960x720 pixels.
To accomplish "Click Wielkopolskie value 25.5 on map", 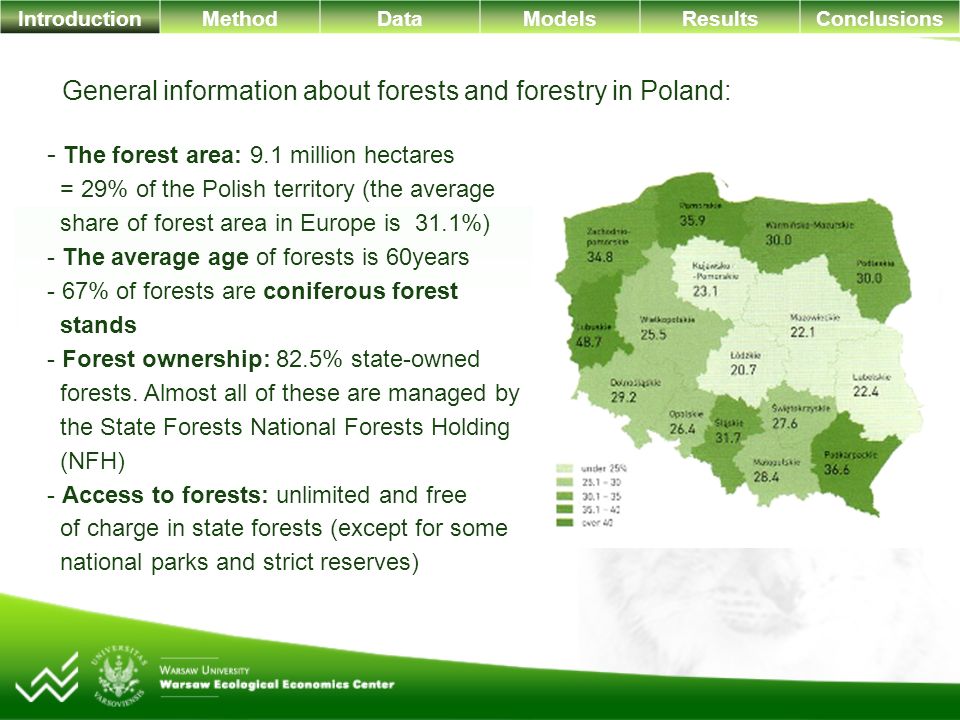I will (653, 334).
